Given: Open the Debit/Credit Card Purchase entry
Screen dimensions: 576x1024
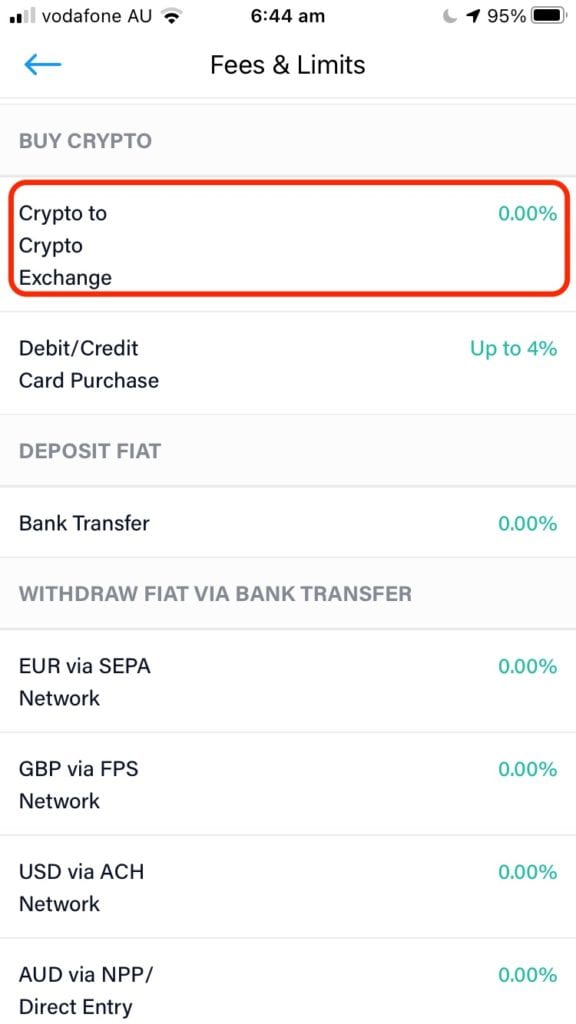Looking at the screenshot, I should 288,364.
